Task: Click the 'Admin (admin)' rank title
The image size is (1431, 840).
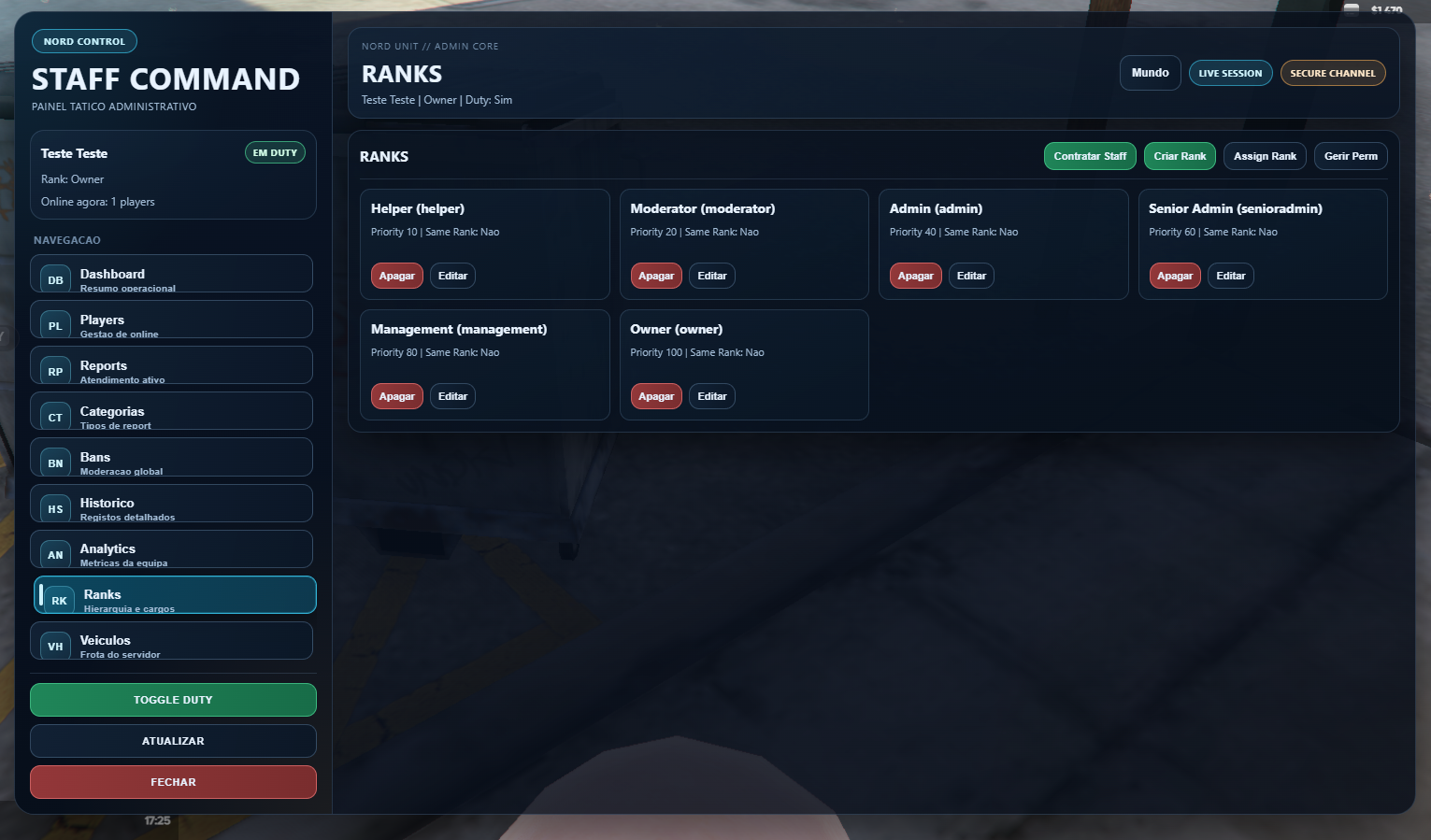Action: 936,208
